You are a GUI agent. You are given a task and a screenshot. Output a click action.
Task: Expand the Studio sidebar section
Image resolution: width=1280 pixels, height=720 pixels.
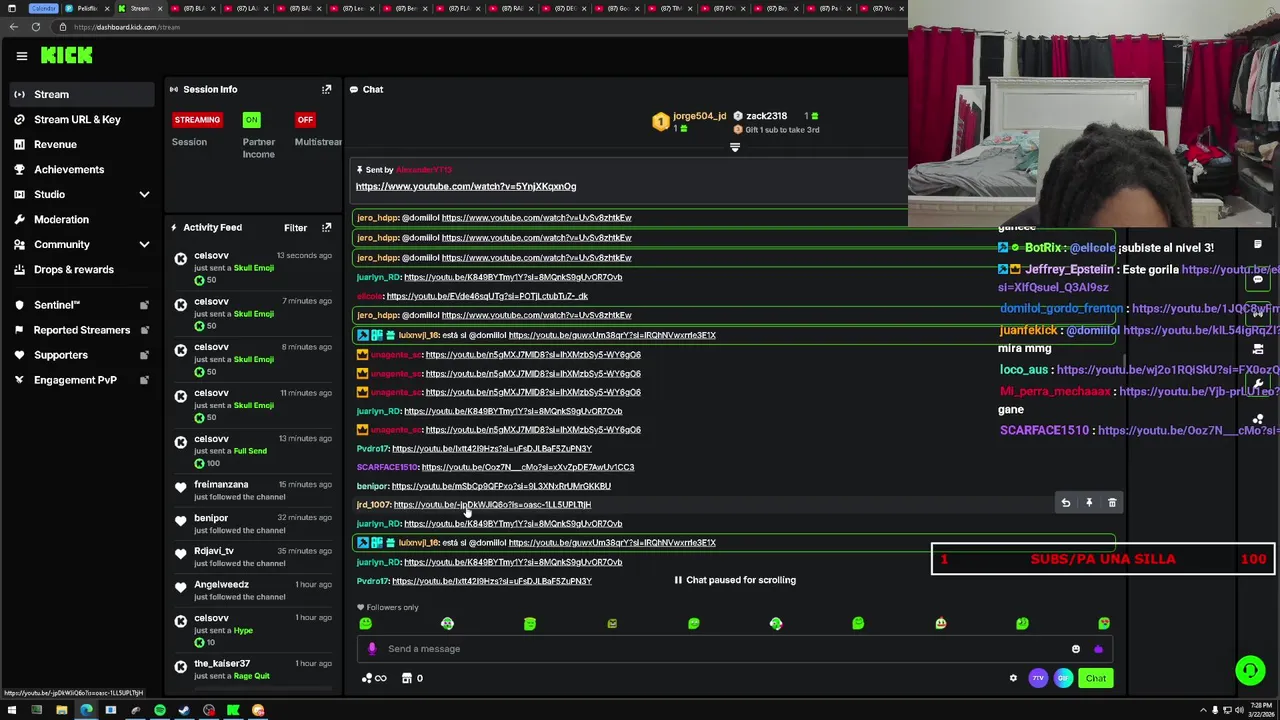tap(144, 194)
